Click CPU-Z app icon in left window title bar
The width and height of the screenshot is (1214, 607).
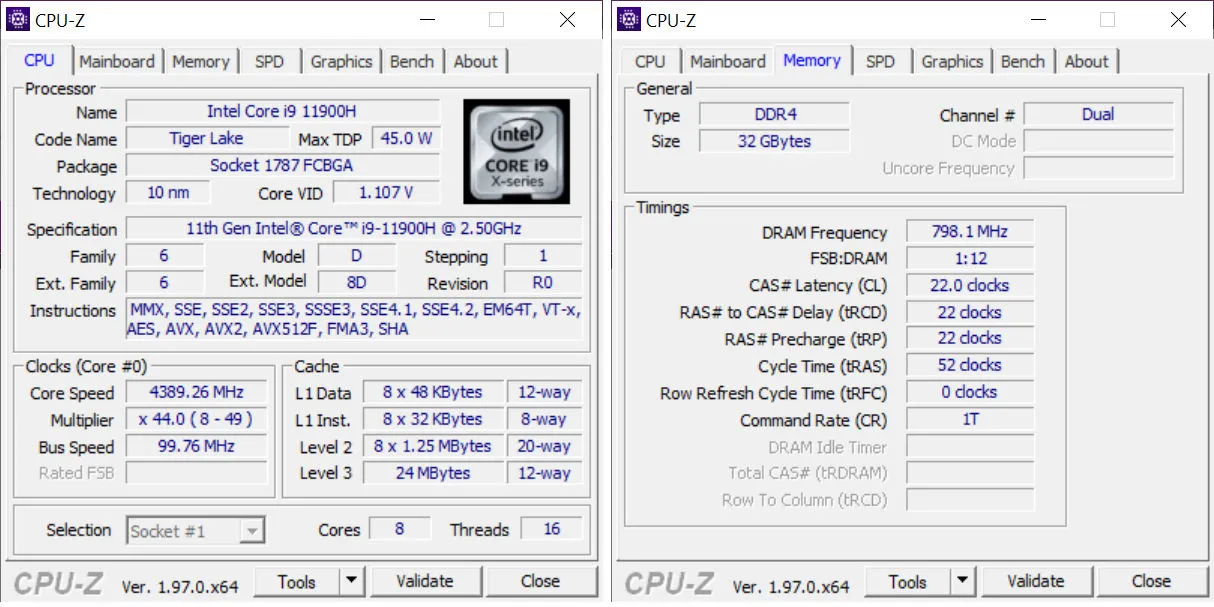(x=18, y=19)
